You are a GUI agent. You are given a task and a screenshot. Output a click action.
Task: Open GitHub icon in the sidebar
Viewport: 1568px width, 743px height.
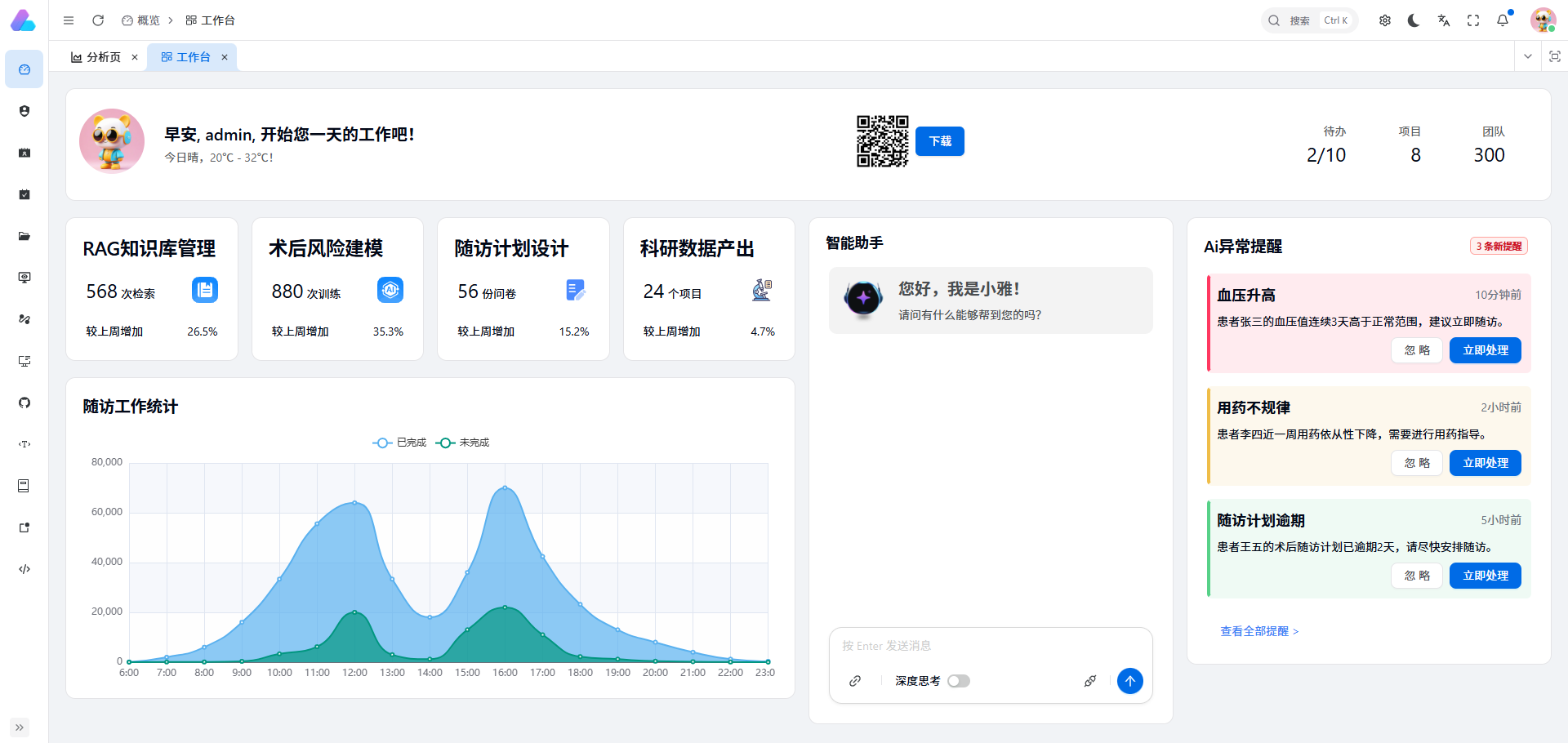click(24, 403)
